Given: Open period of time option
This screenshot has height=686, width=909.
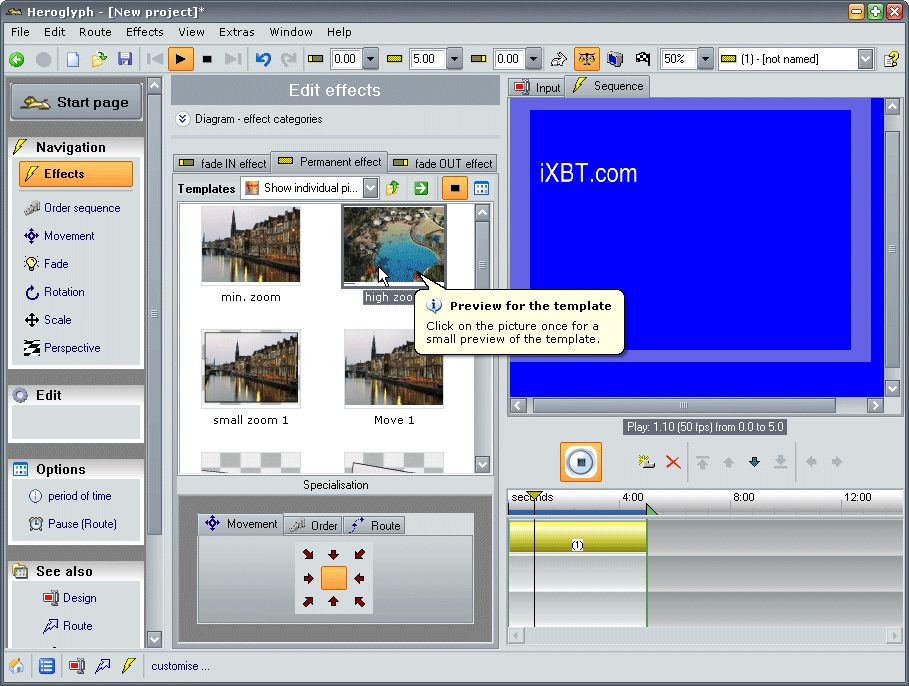Looking at the screenshot, I should (x=70, y=496).
